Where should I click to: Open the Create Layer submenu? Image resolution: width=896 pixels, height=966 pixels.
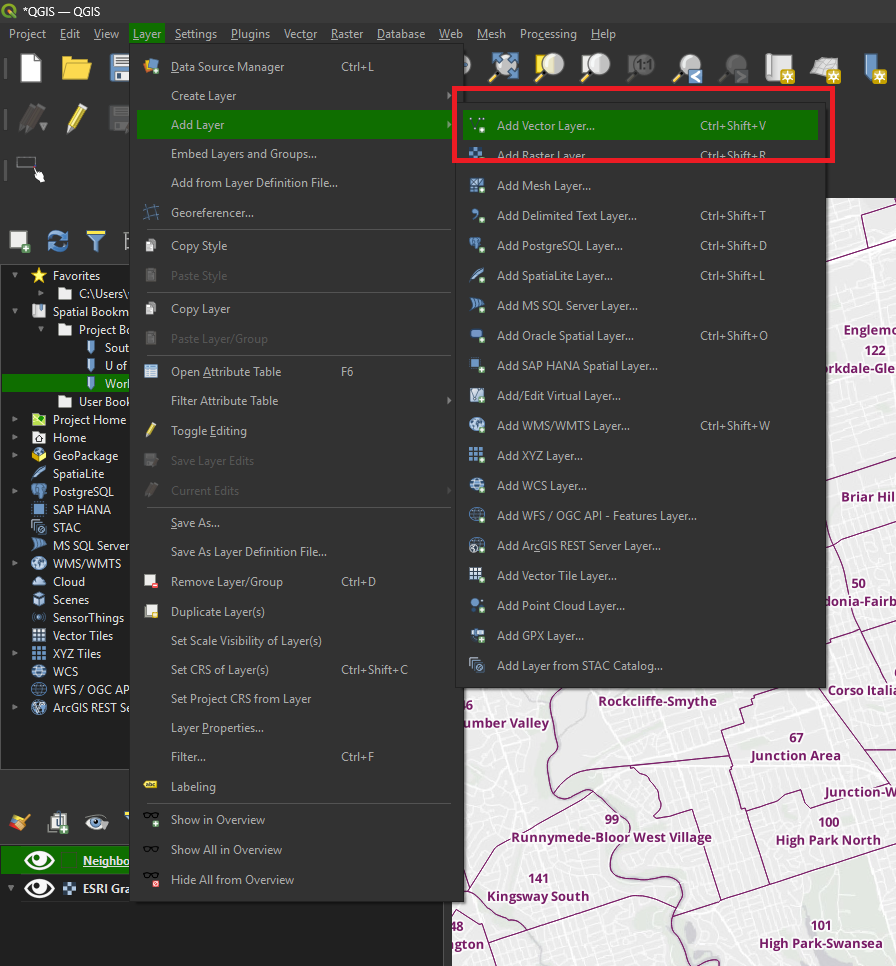pyautogui.click(x=295, y=95)
